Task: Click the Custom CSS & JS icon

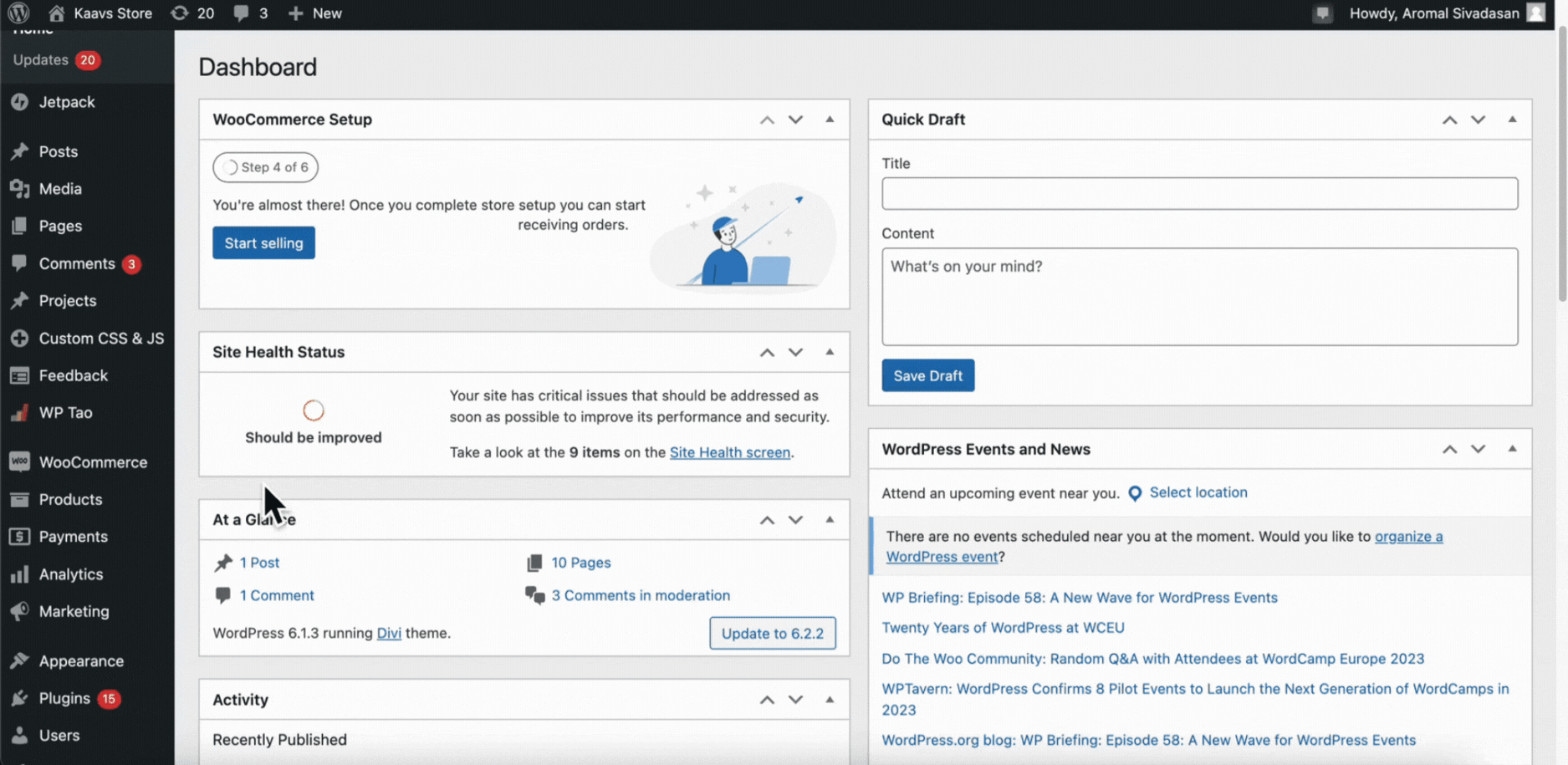Action: pos(19,338)
